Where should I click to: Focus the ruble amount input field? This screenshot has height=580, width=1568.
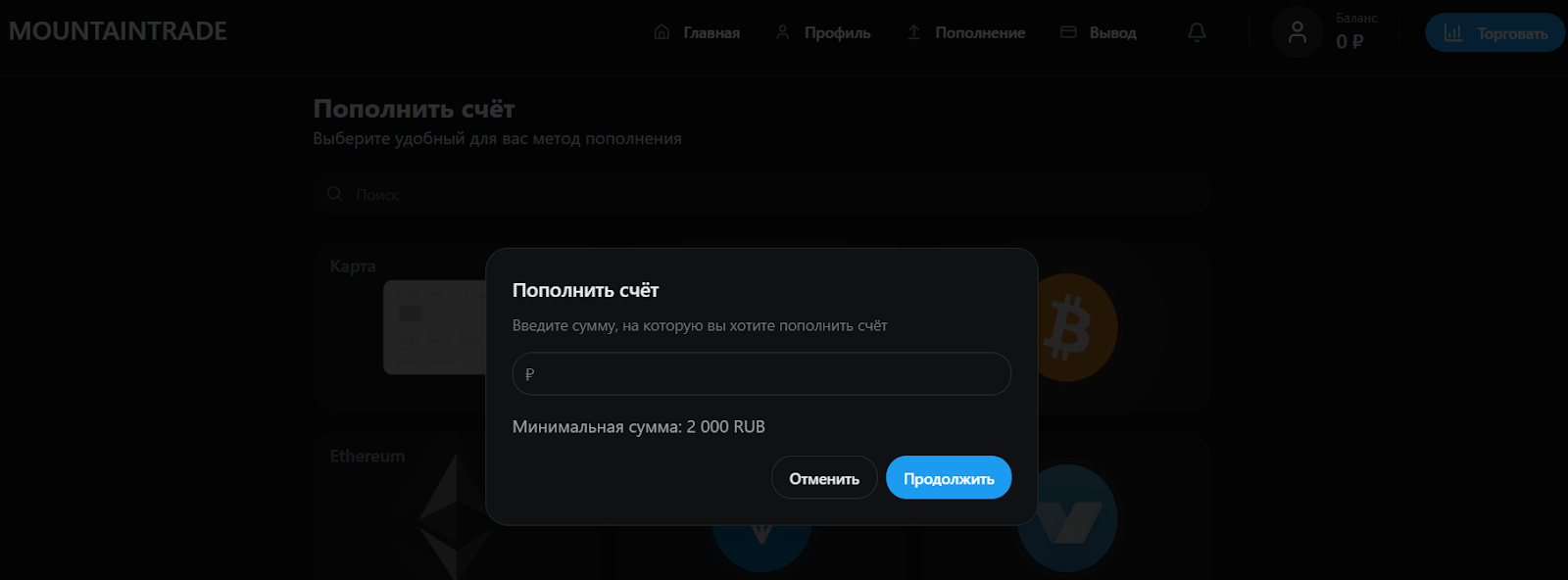click(x=761, y=374)
